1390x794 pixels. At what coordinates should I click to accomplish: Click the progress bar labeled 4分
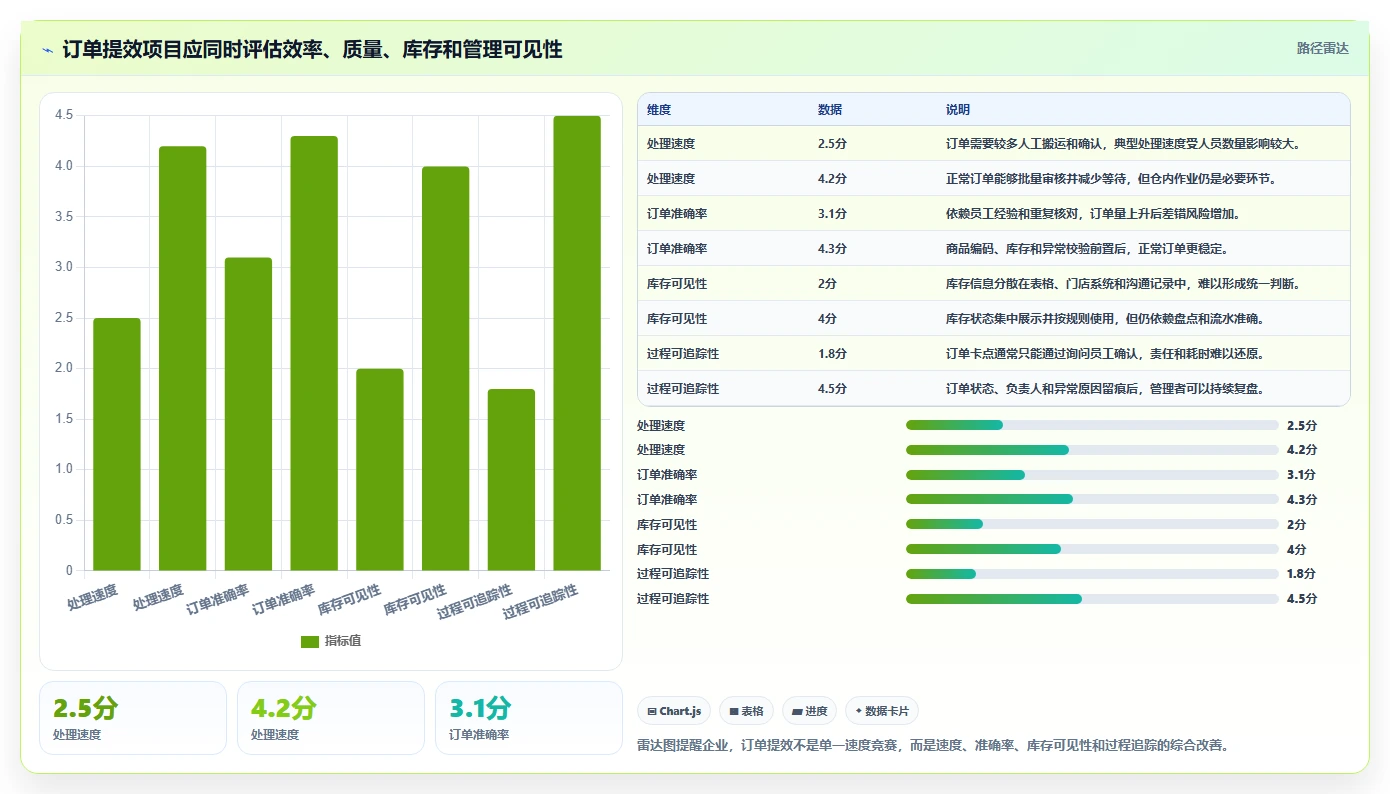[x=1092, y=549]
